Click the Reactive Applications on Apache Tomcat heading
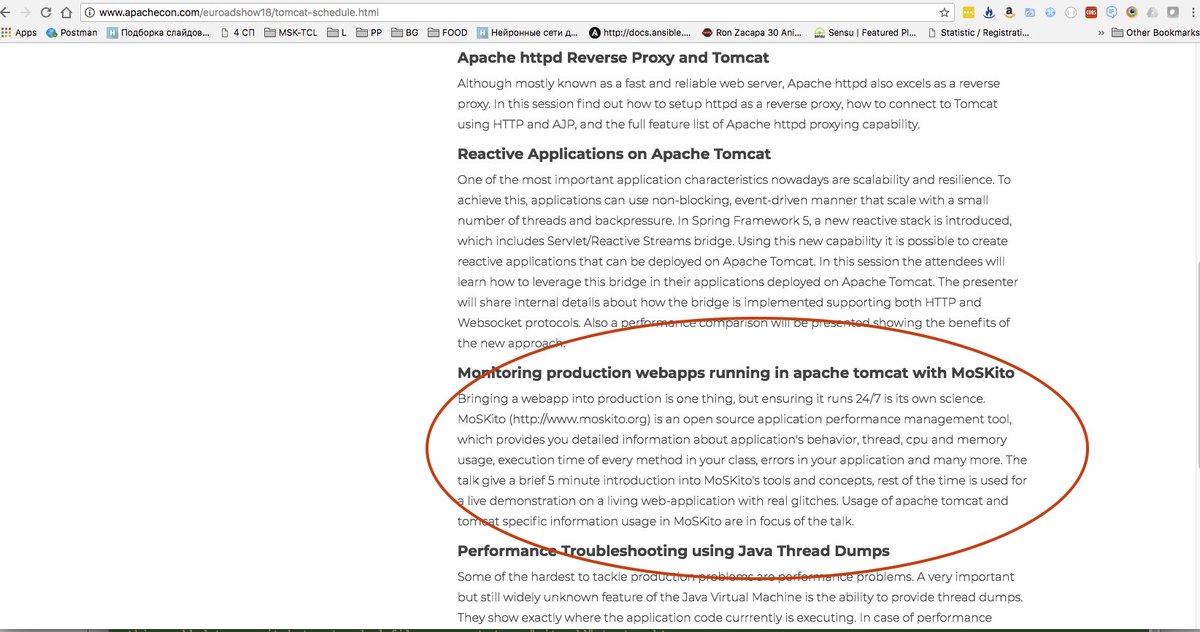Viewport: 1200px width, 632px height. 614,154
